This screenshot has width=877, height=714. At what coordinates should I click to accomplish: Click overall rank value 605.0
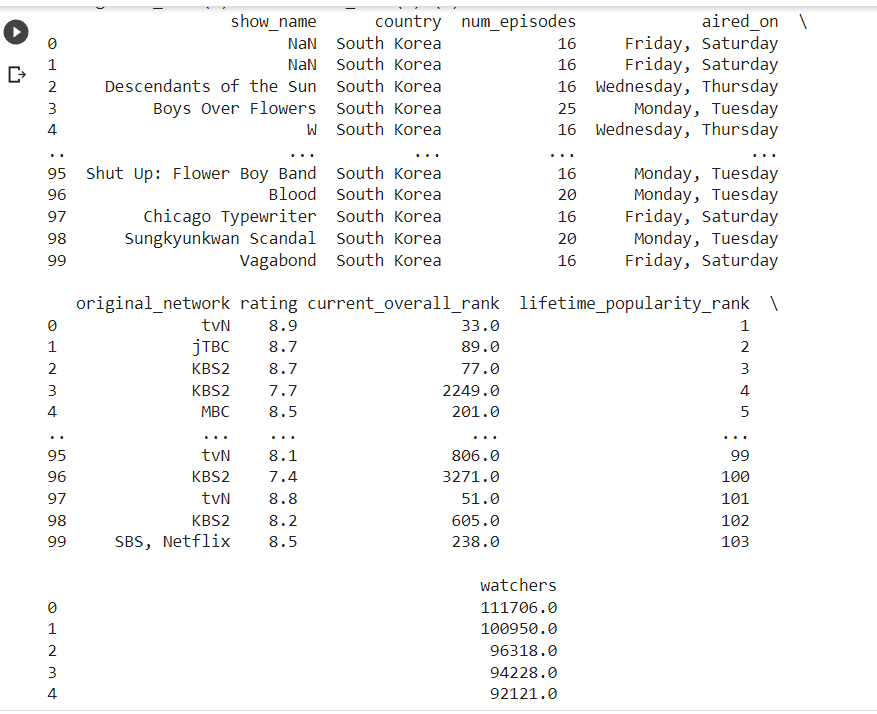tap(475, 521)
